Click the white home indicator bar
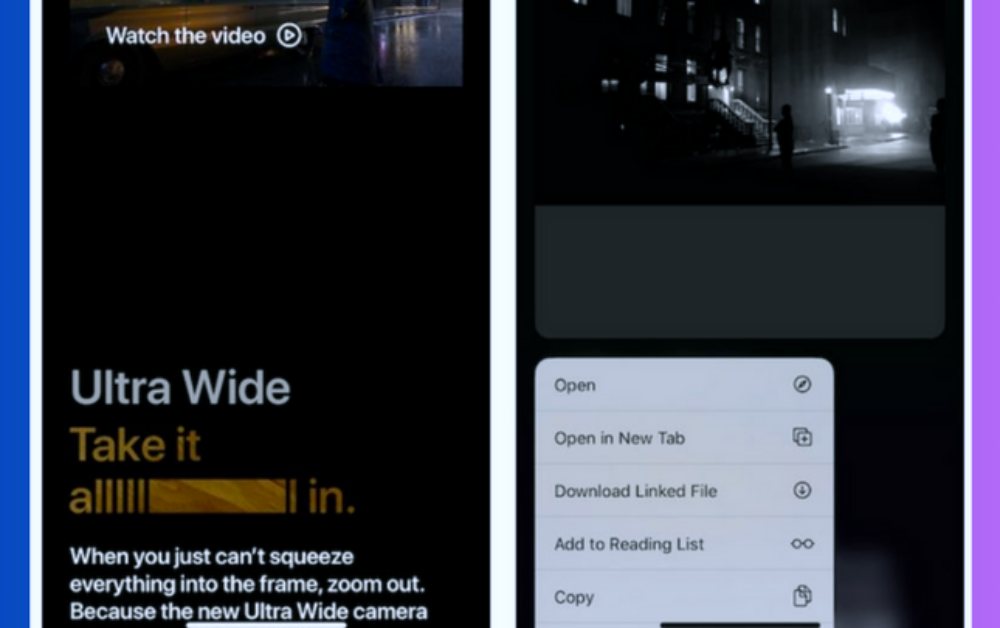The image size is (1000, 628). 267,625
